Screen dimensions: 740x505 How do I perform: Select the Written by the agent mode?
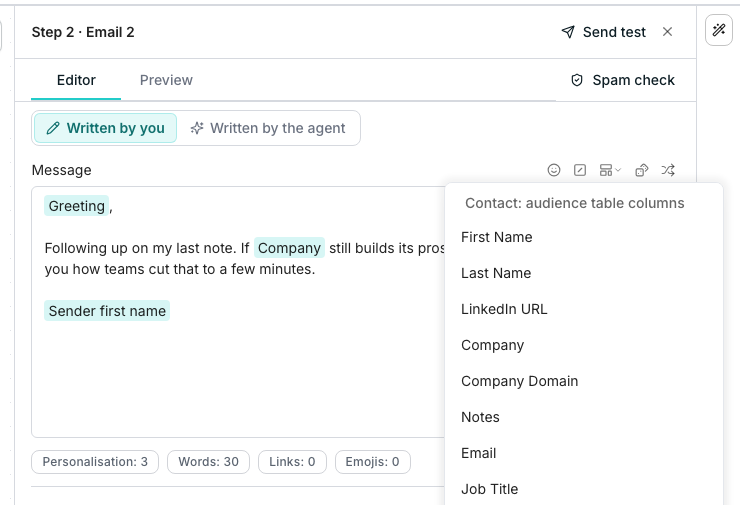pos(268,128)
